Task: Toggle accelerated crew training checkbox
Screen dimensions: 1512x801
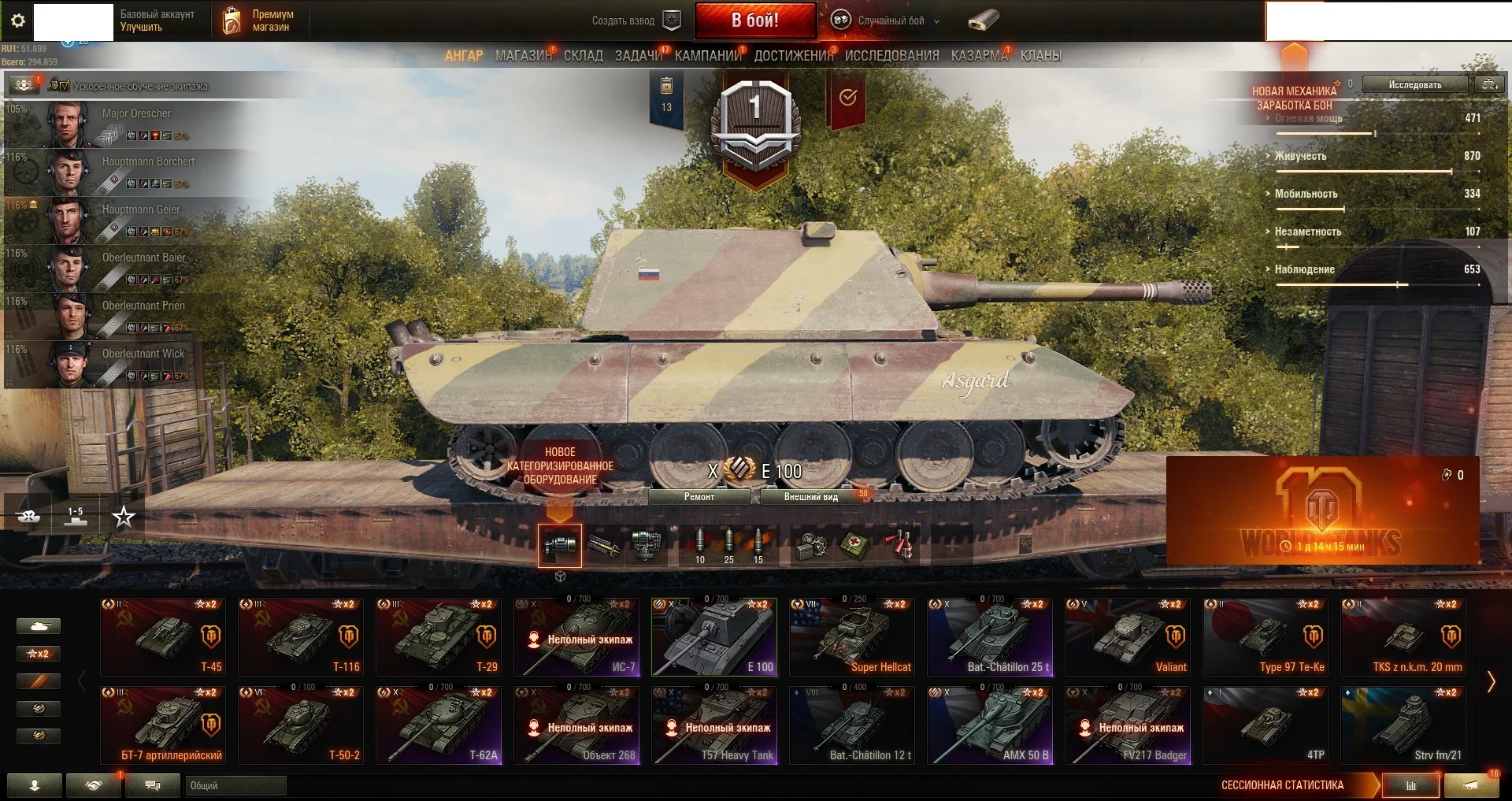Action: click(65, 85)
